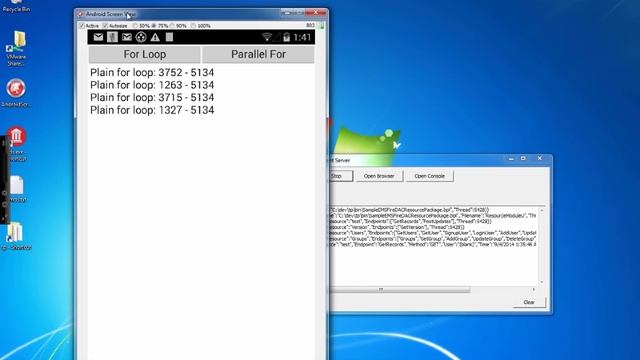640x360 pixels.
Task: Click the result line 'Plain for loop: 1327 - 5134'
Action: [x=152, y=110]
